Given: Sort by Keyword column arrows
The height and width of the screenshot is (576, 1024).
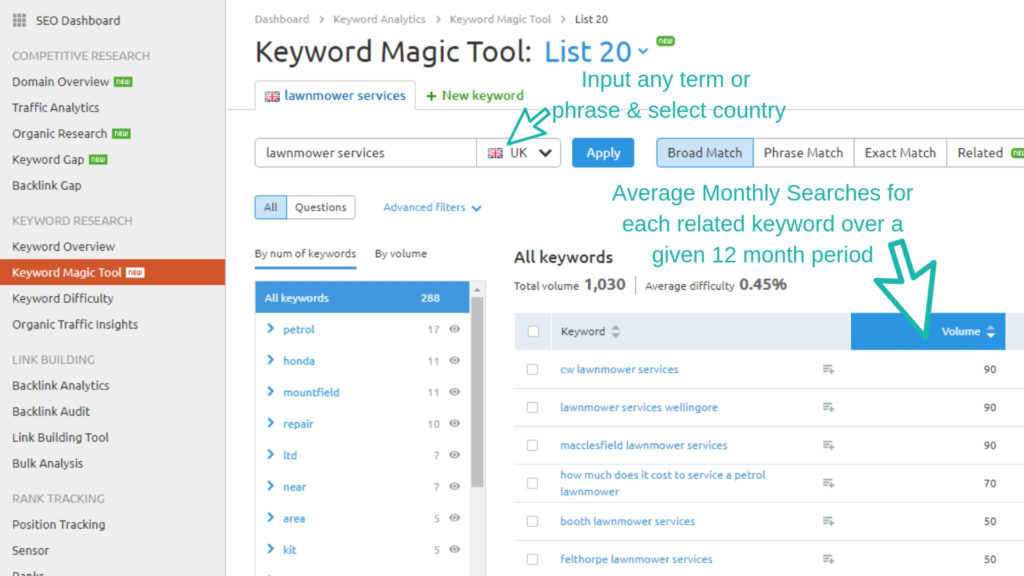Looking at the screenshot, I should [x=615, y=331].
